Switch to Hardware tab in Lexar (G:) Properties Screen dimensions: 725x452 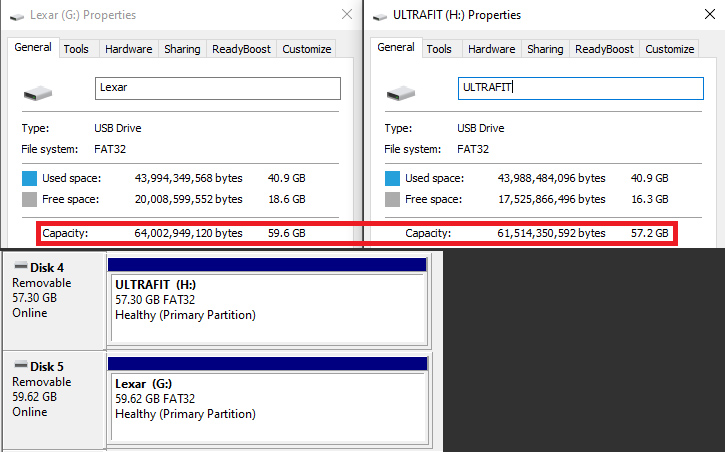pyautogui.click(x=129, y=49)
